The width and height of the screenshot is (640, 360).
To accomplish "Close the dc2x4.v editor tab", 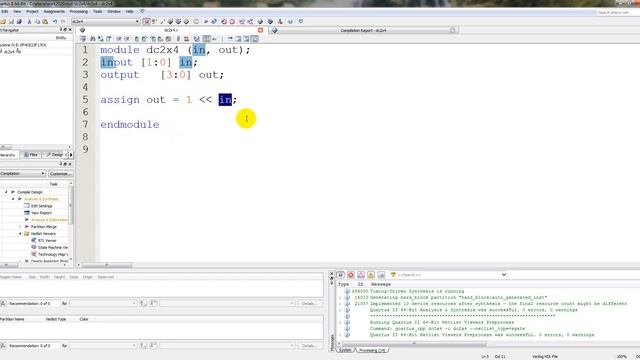I will [x=260, y=30].
